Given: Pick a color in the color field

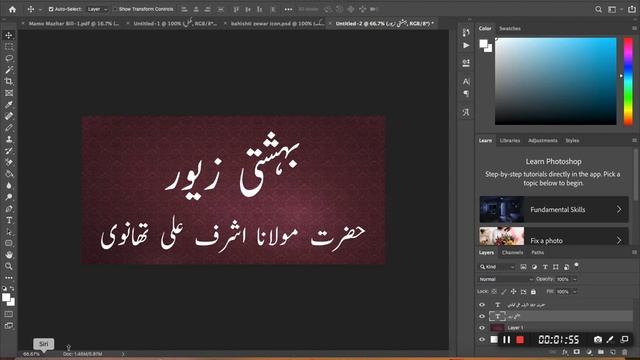Looking at the screenshot, I should point(556,81).
